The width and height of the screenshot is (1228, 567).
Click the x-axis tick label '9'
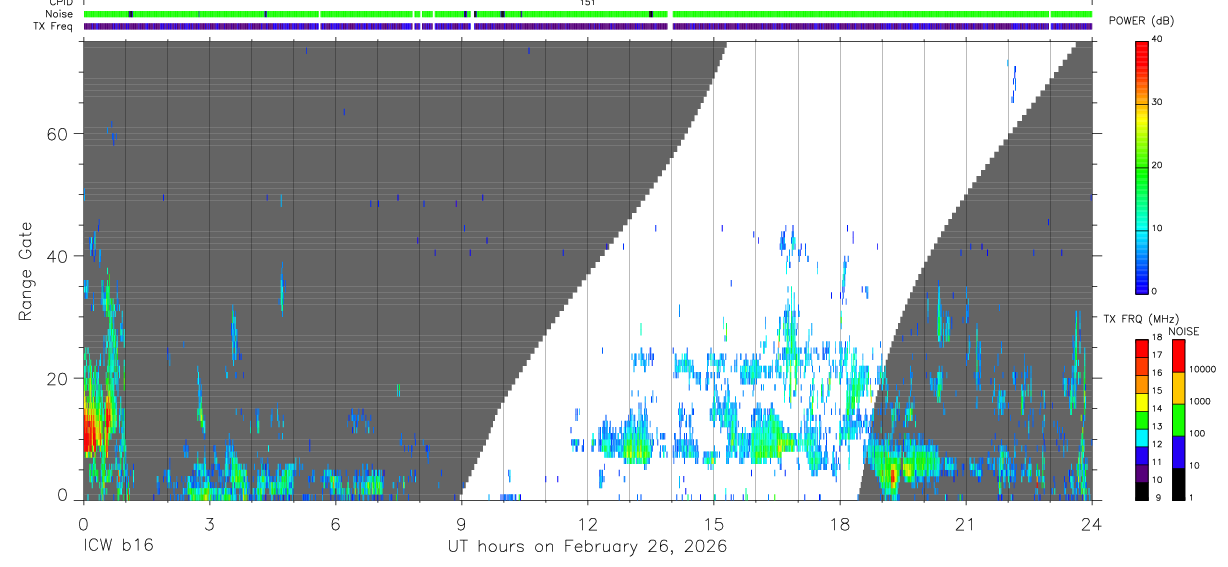pos(461,524)
